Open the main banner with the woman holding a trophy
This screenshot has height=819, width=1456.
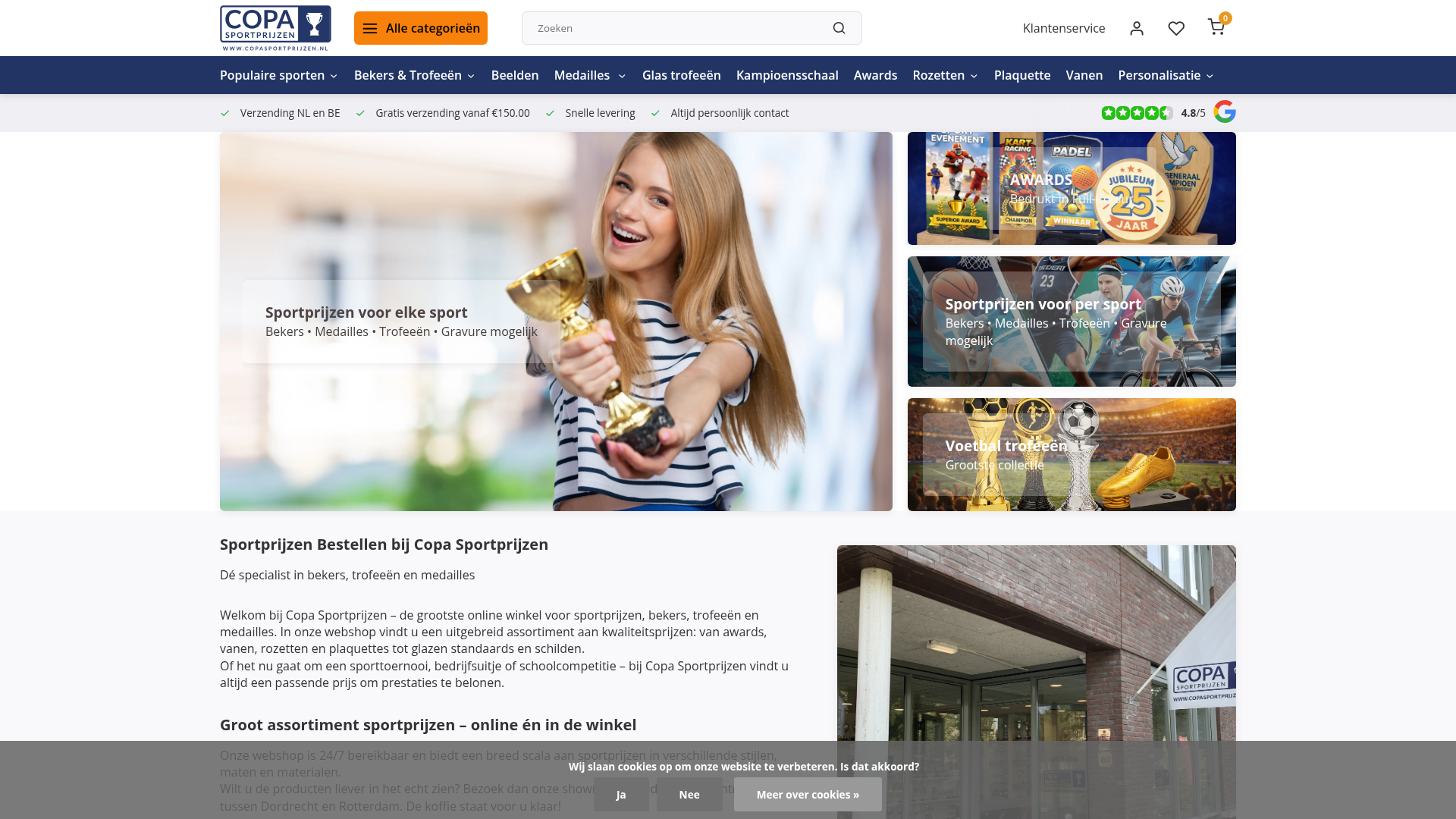[x=556, y=322]
